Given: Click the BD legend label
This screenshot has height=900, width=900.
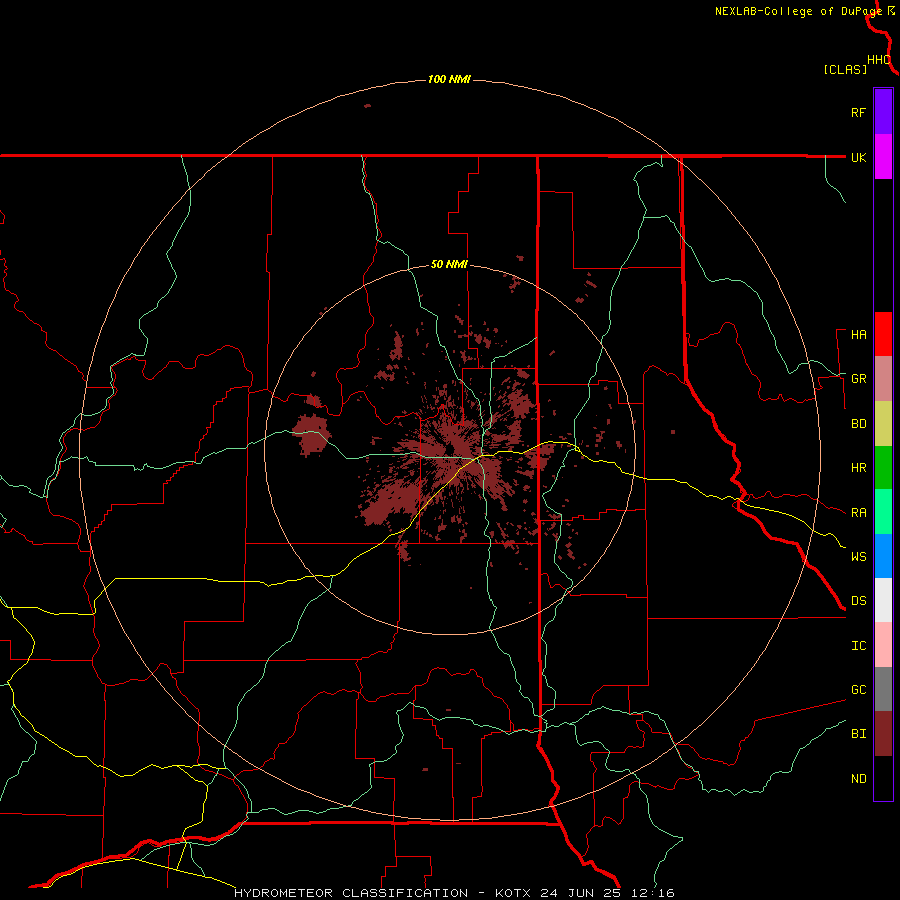Looking at the screenshot, I should [858, 424].
